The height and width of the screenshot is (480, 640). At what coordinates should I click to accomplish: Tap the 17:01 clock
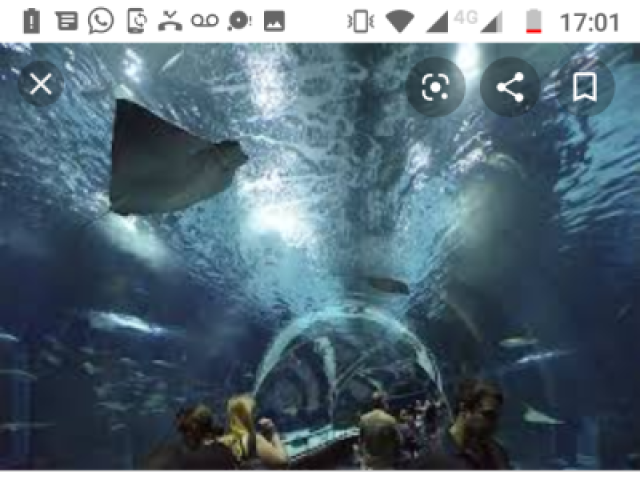(589, 22)
